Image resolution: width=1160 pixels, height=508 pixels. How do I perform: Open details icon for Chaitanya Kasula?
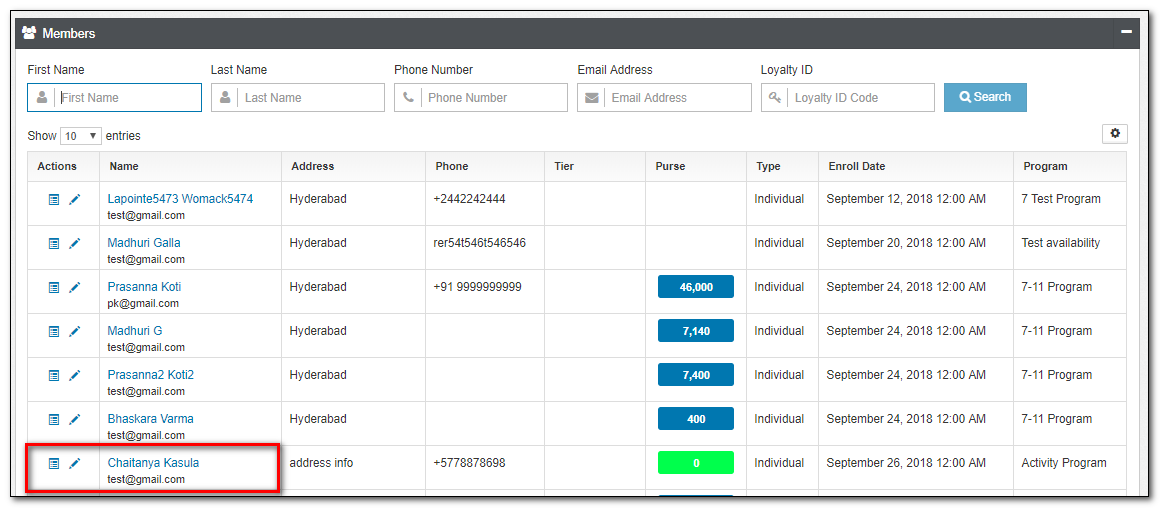54,464
